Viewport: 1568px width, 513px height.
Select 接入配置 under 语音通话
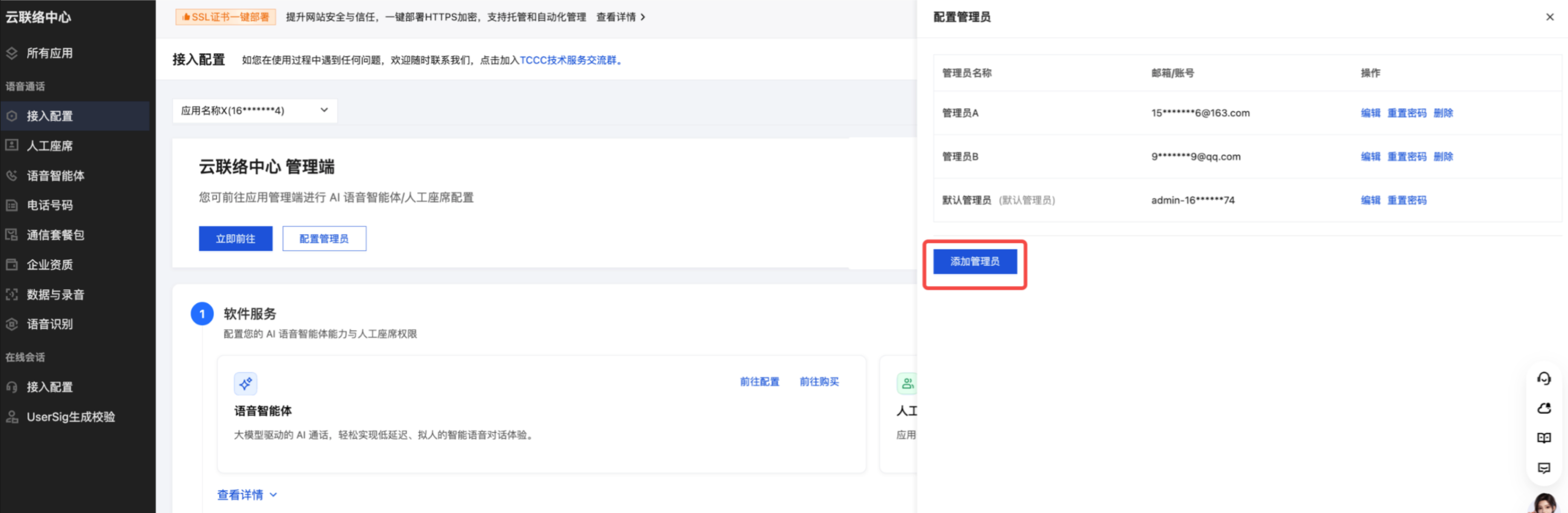point(75,116)
